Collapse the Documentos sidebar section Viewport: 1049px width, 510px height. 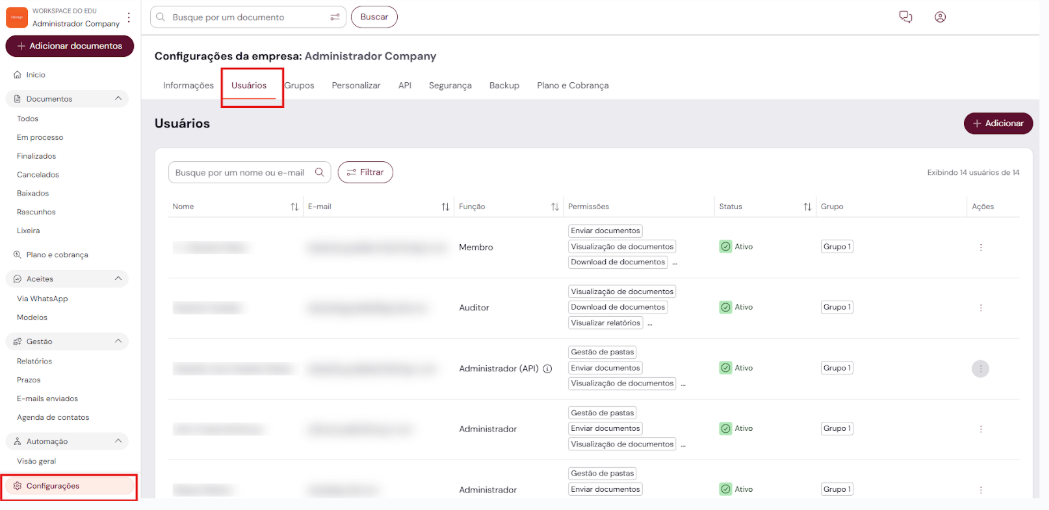pyautogui.click(x=119, y=99)
